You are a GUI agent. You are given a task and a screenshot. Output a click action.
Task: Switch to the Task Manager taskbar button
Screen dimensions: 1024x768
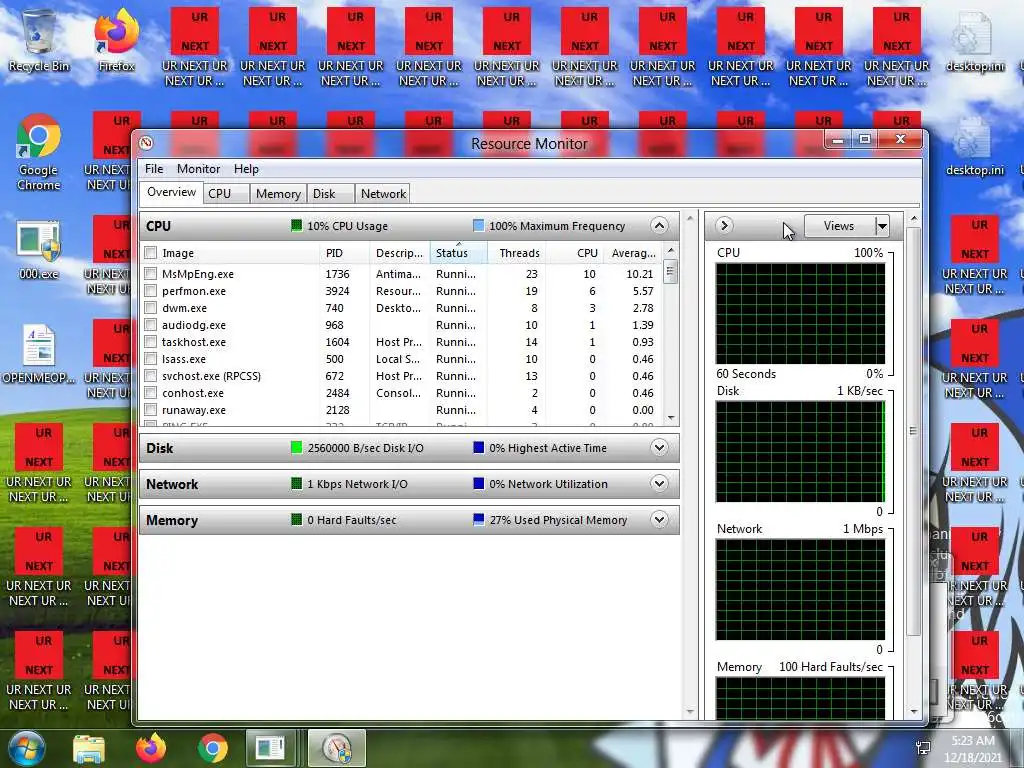(x=270, y=749)
